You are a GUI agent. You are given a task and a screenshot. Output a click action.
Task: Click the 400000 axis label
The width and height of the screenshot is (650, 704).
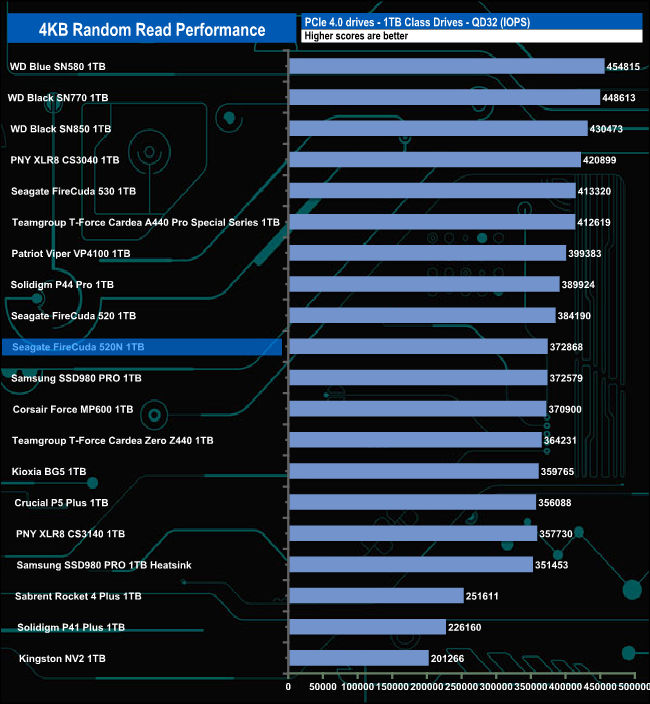[565, 686]
